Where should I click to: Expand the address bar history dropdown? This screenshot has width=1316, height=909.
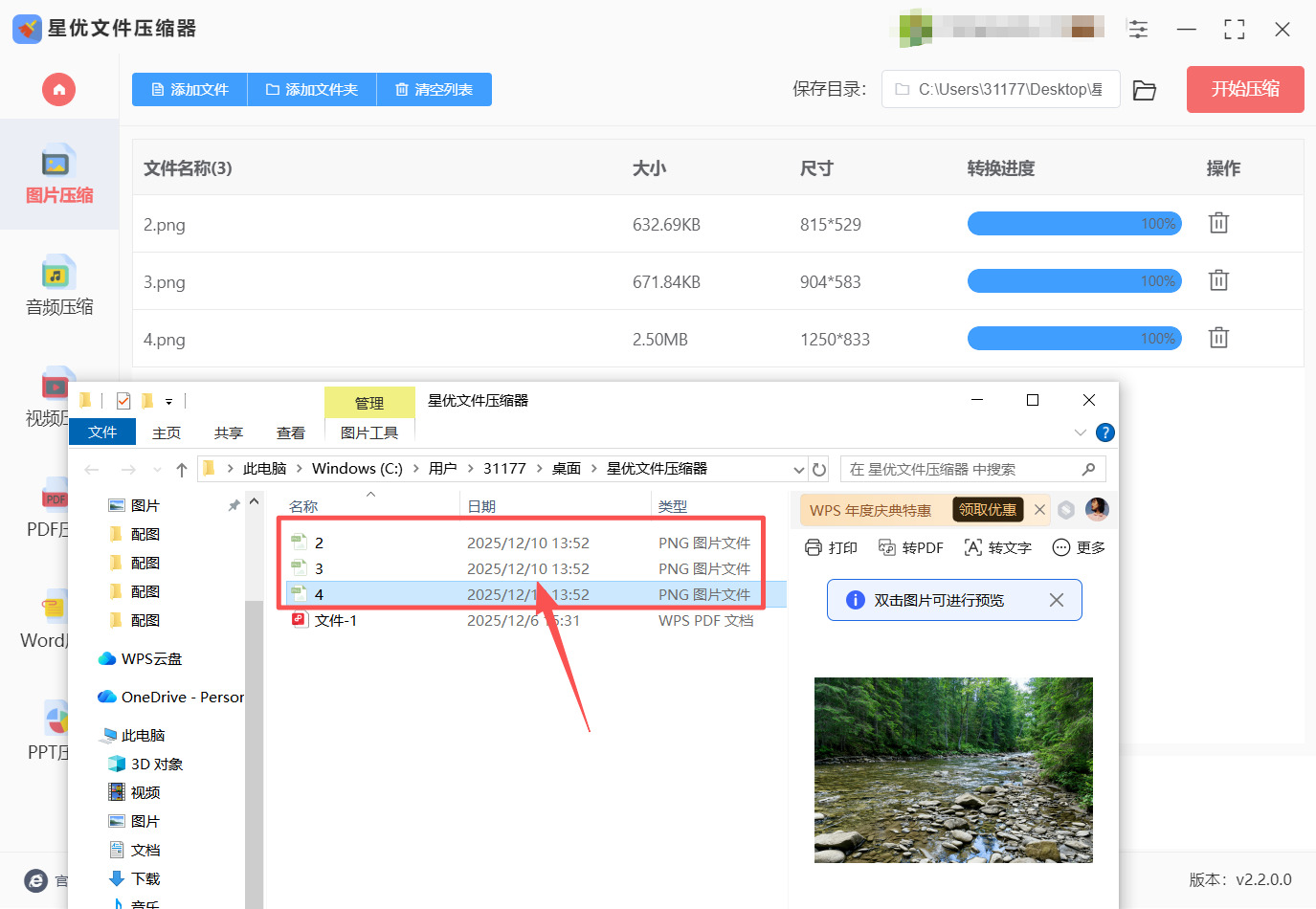click(798, 469)
